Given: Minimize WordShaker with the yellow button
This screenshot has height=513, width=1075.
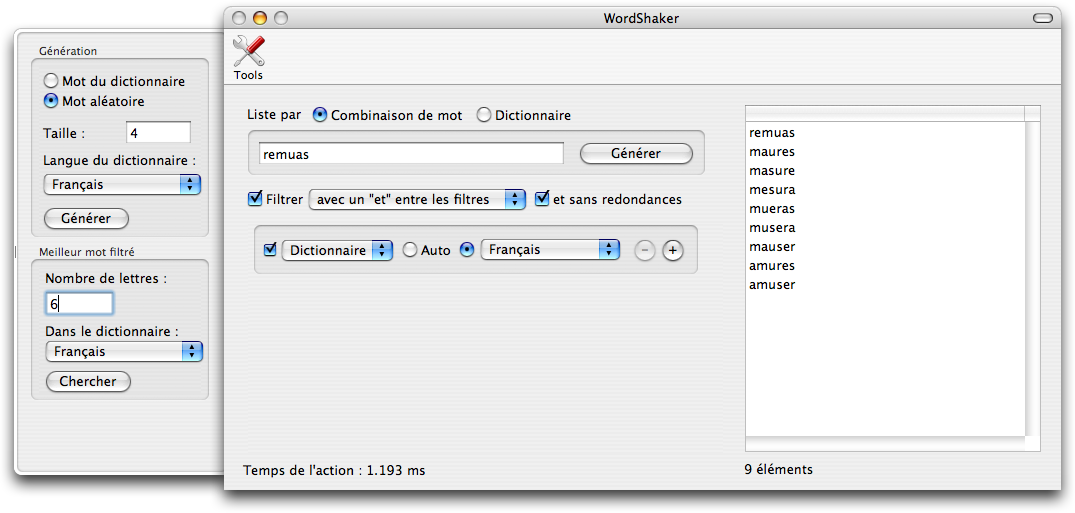Looking at the screenshot, I should 260,19.
